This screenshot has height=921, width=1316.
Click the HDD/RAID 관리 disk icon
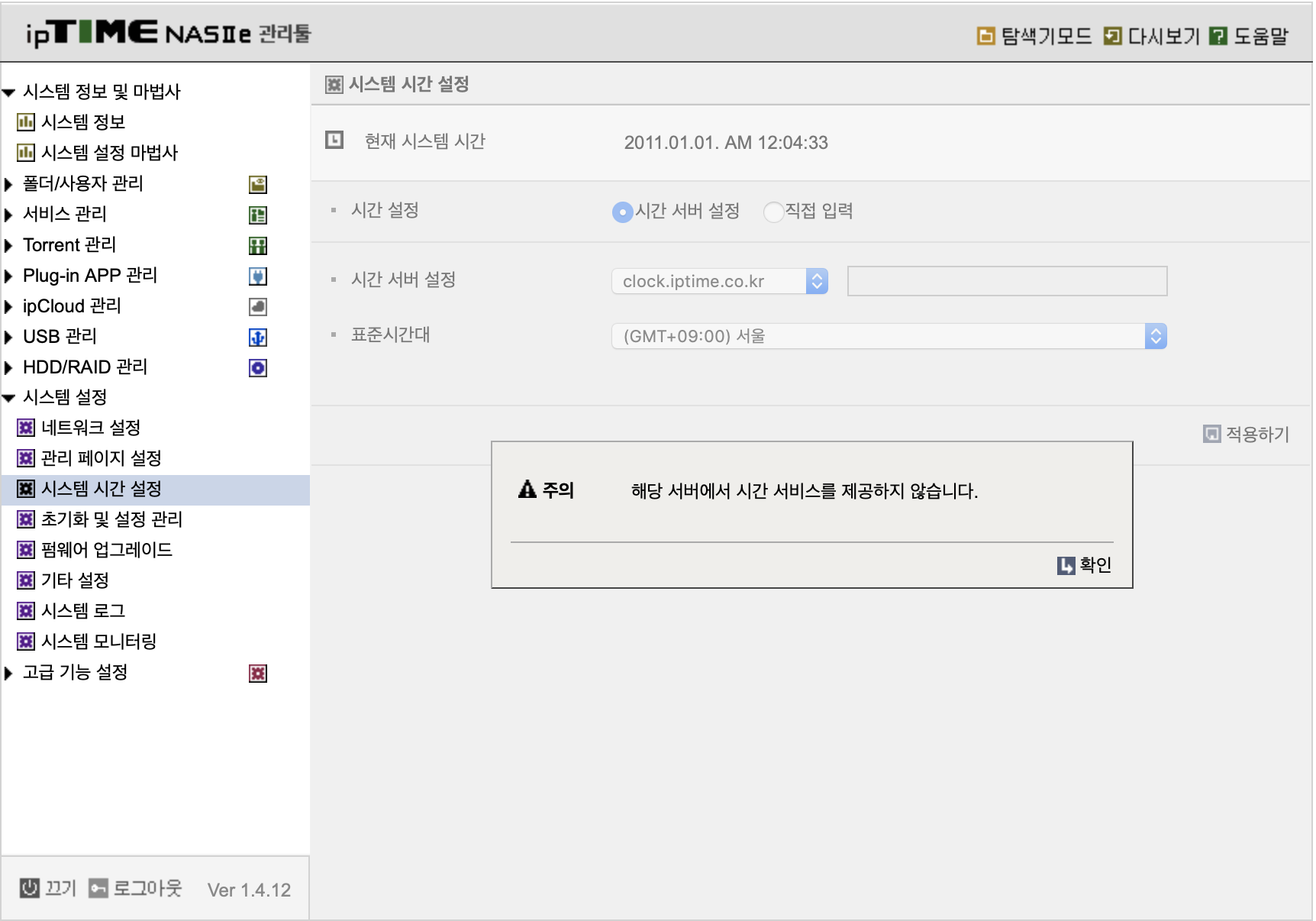[258, 367]
